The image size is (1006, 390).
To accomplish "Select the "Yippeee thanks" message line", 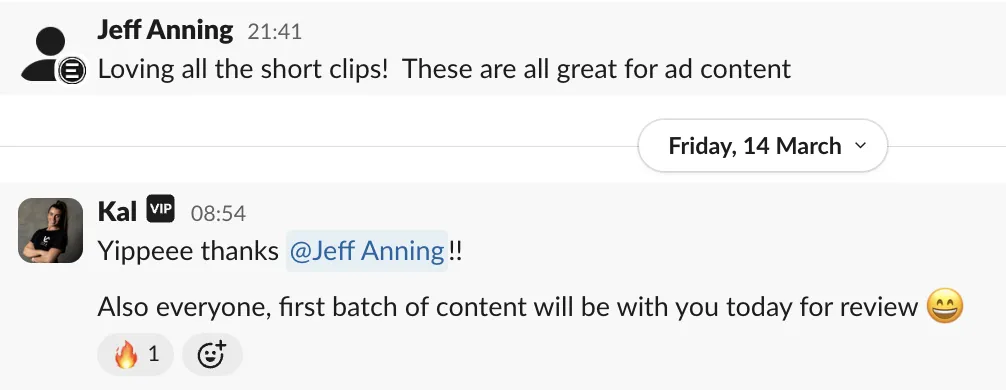I will (x=280, y=251).
